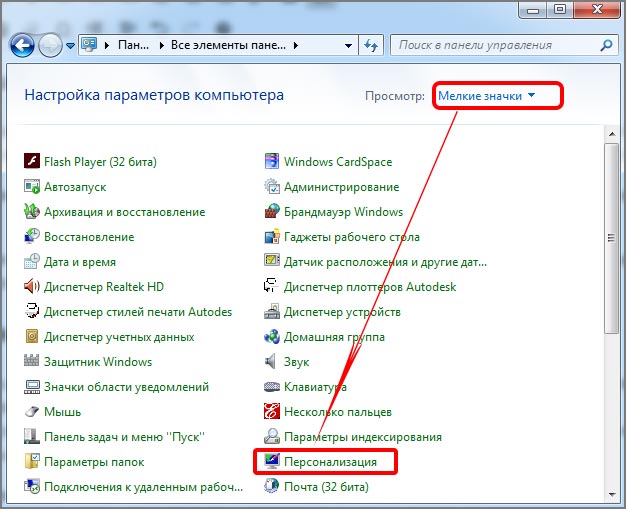Click the Все элементы пане... breadcrumb
The height and width of the screenshot is (509, 626).
[228, 45]
